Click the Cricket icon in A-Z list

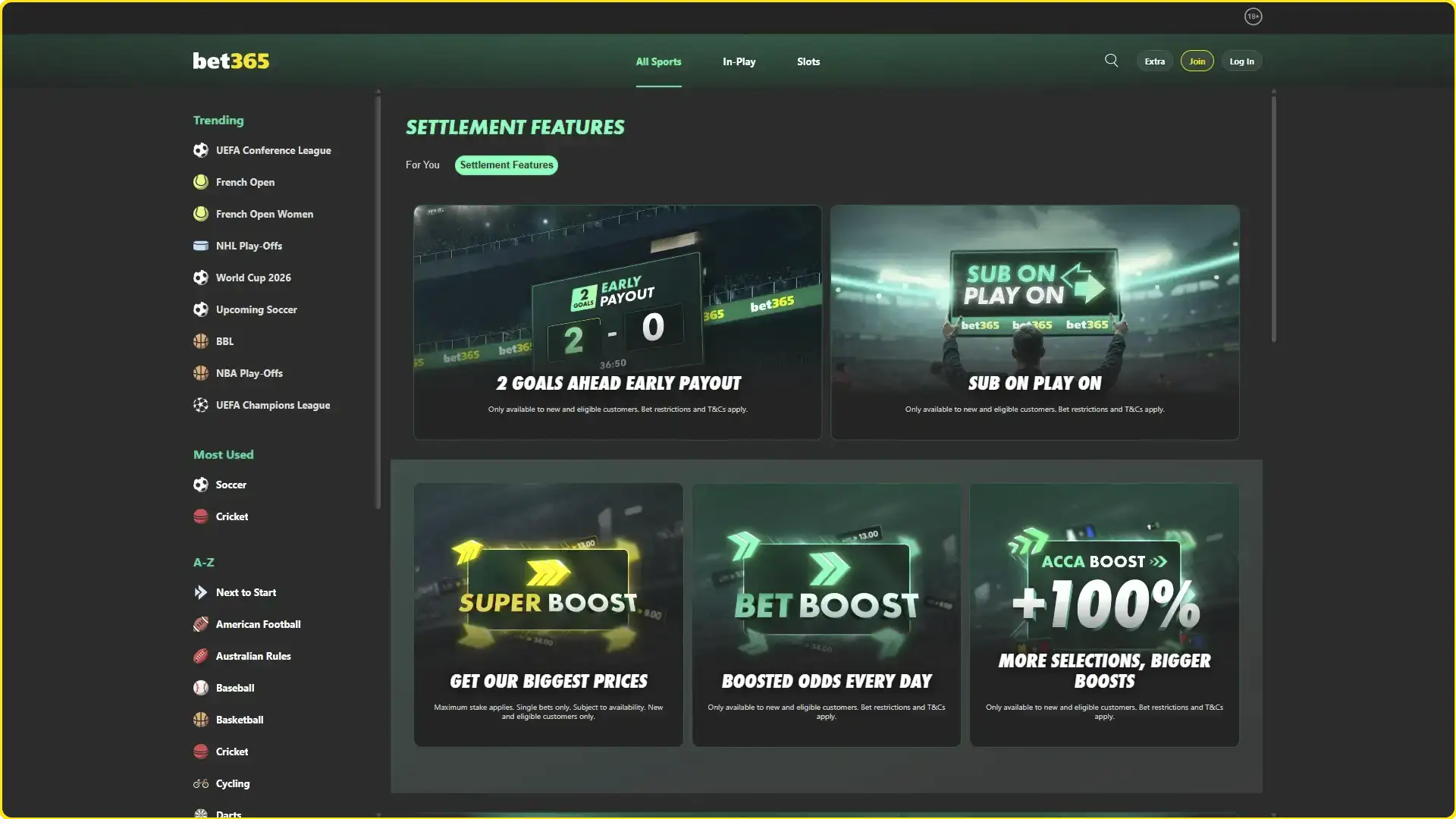(201, 752)
